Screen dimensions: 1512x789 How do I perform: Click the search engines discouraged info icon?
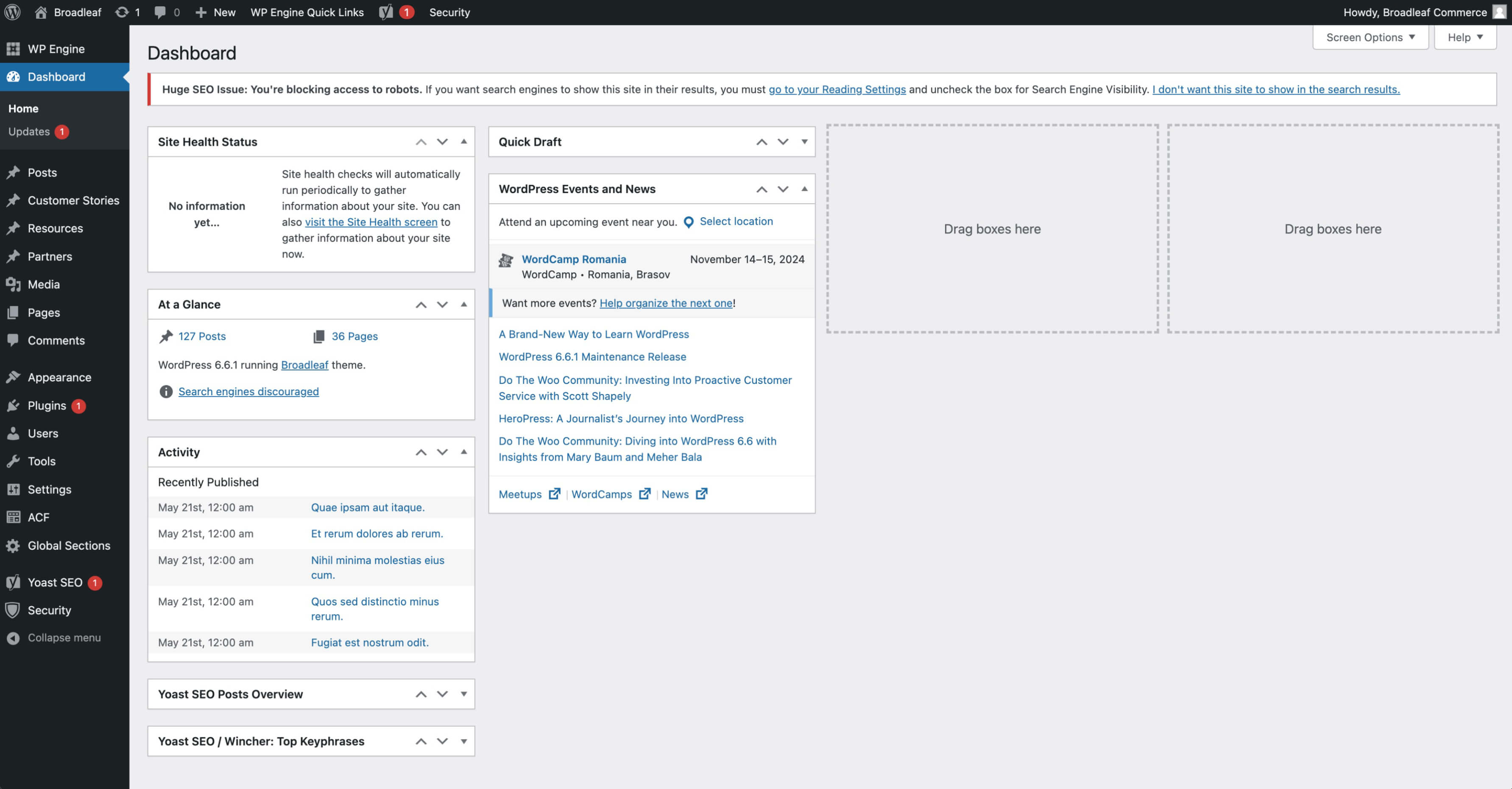pos(166,392)
